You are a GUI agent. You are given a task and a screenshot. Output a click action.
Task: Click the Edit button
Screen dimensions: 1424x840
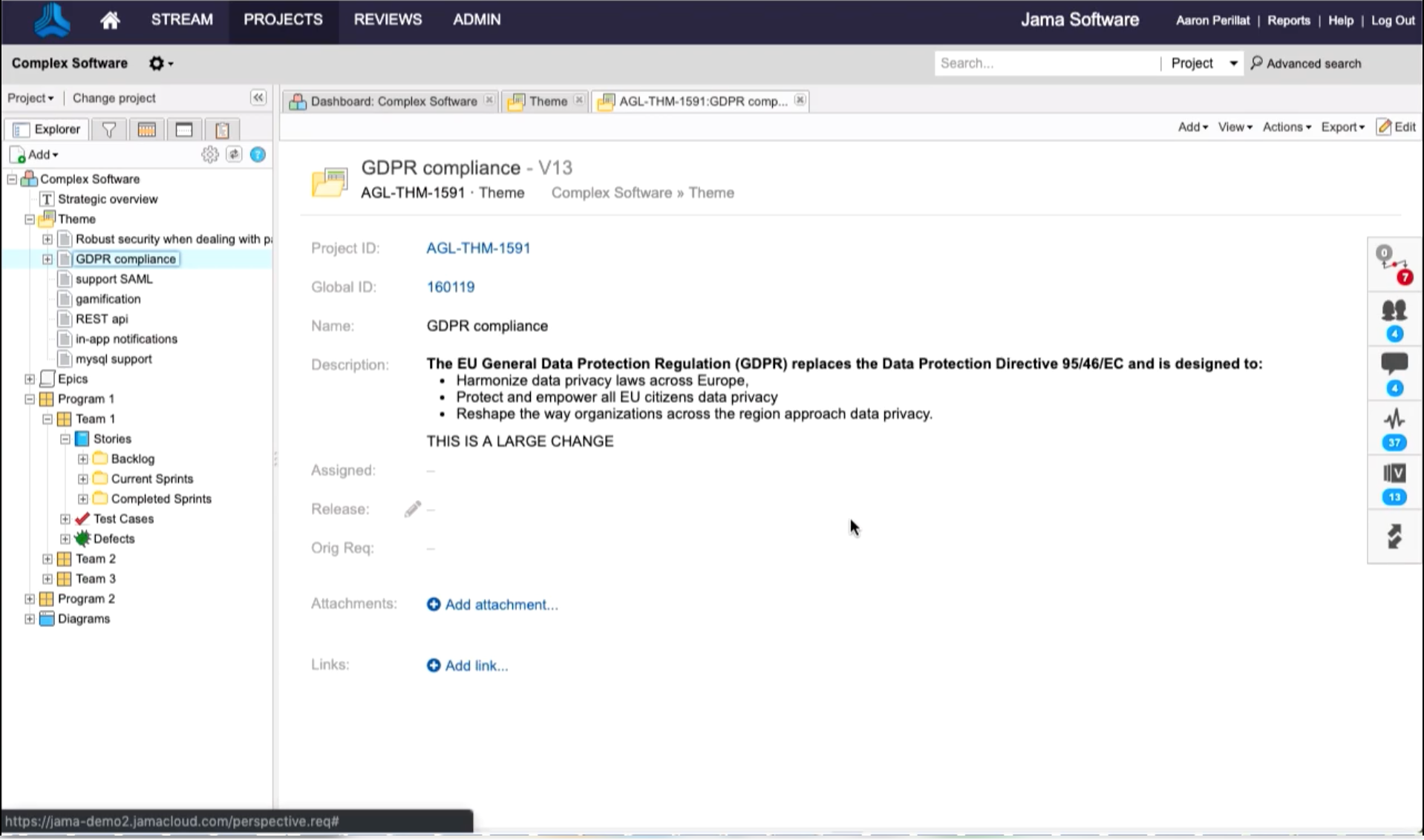1397,127
